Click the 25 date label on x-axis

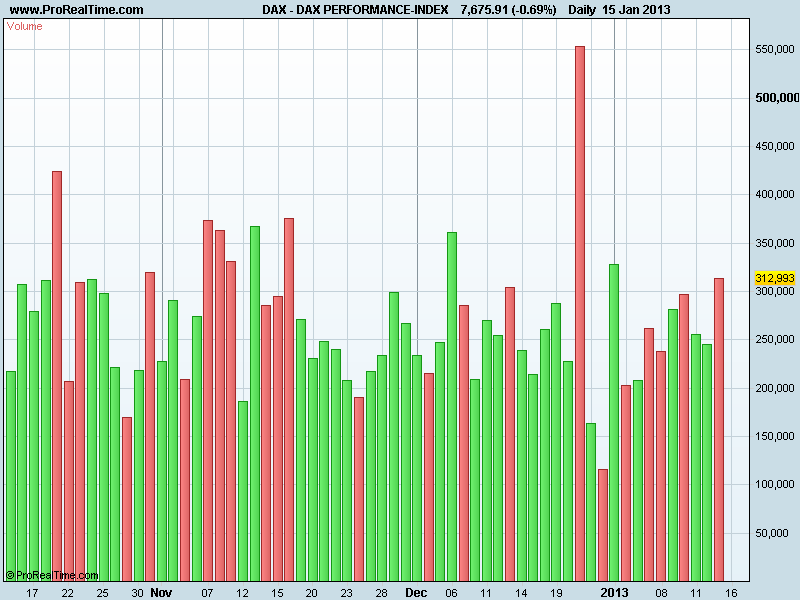(103, 593)
